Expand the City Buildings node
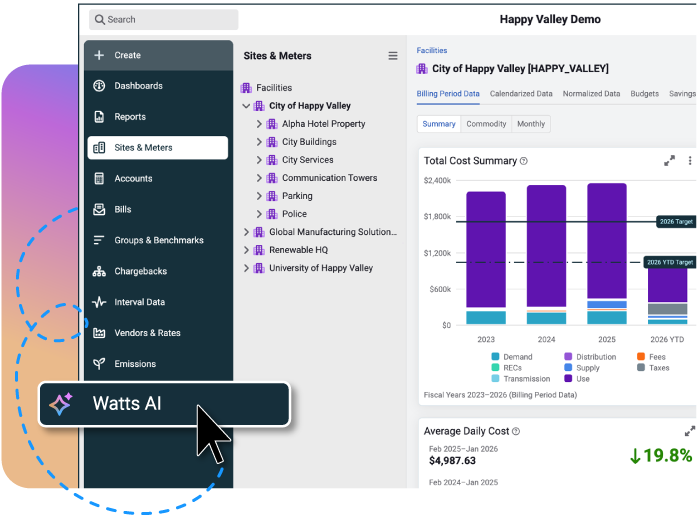The image size is (700, 518). (259, 142)
